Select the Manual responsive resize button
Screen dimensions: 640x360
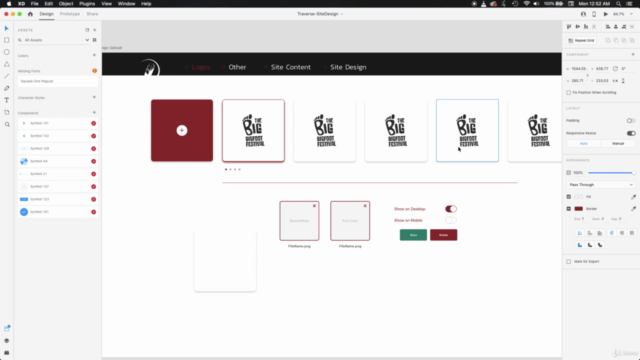(618, 144)
